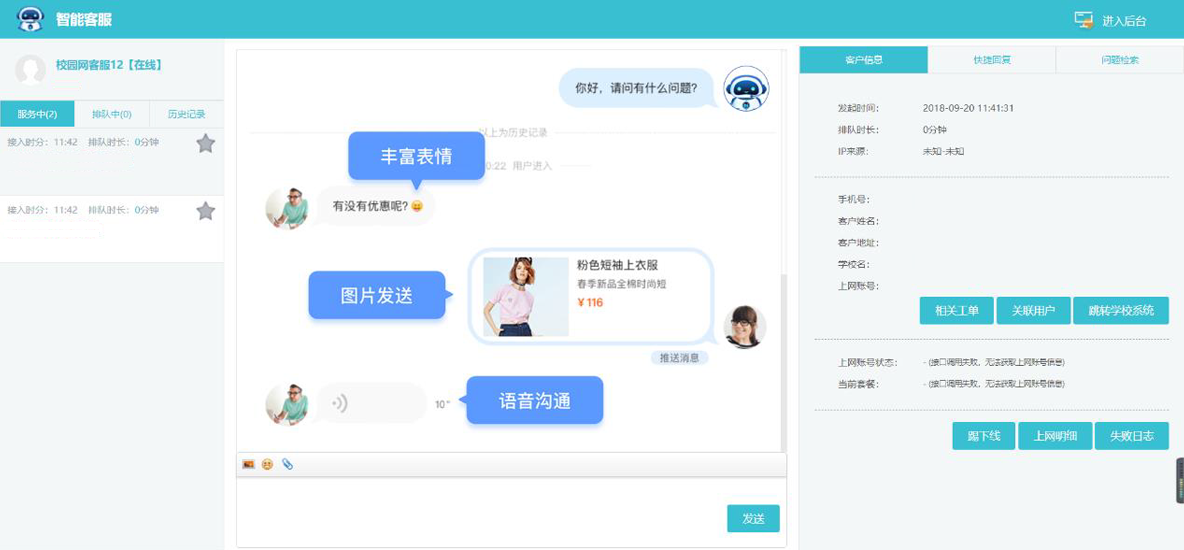Star the first conversation in list
Image resolution: width=1184 pixels, height=550 pixels.
click(x=205, y=144)
